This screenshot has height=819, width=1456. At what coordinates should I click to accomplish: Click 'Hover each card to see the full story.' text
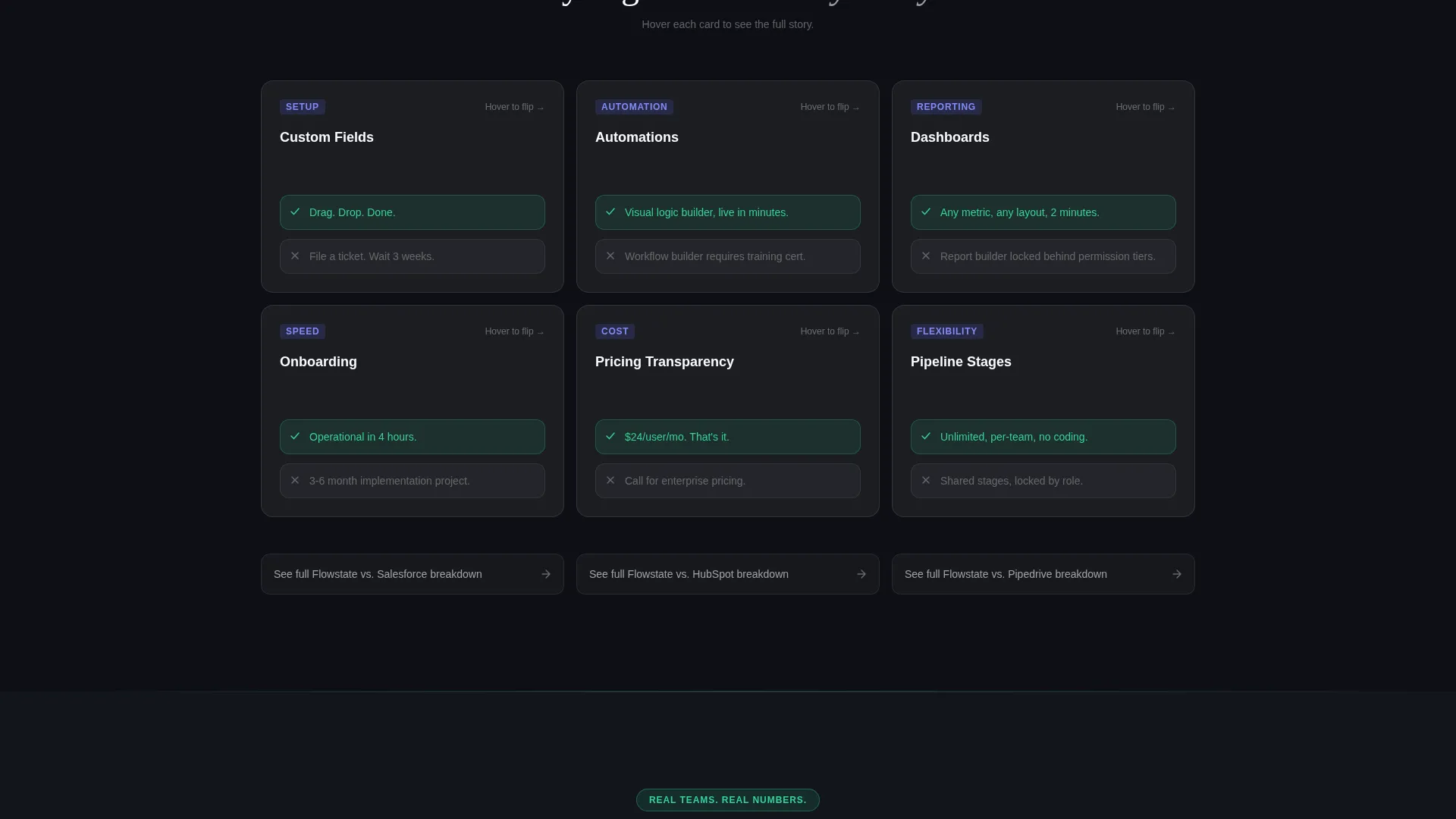[728, 24]
